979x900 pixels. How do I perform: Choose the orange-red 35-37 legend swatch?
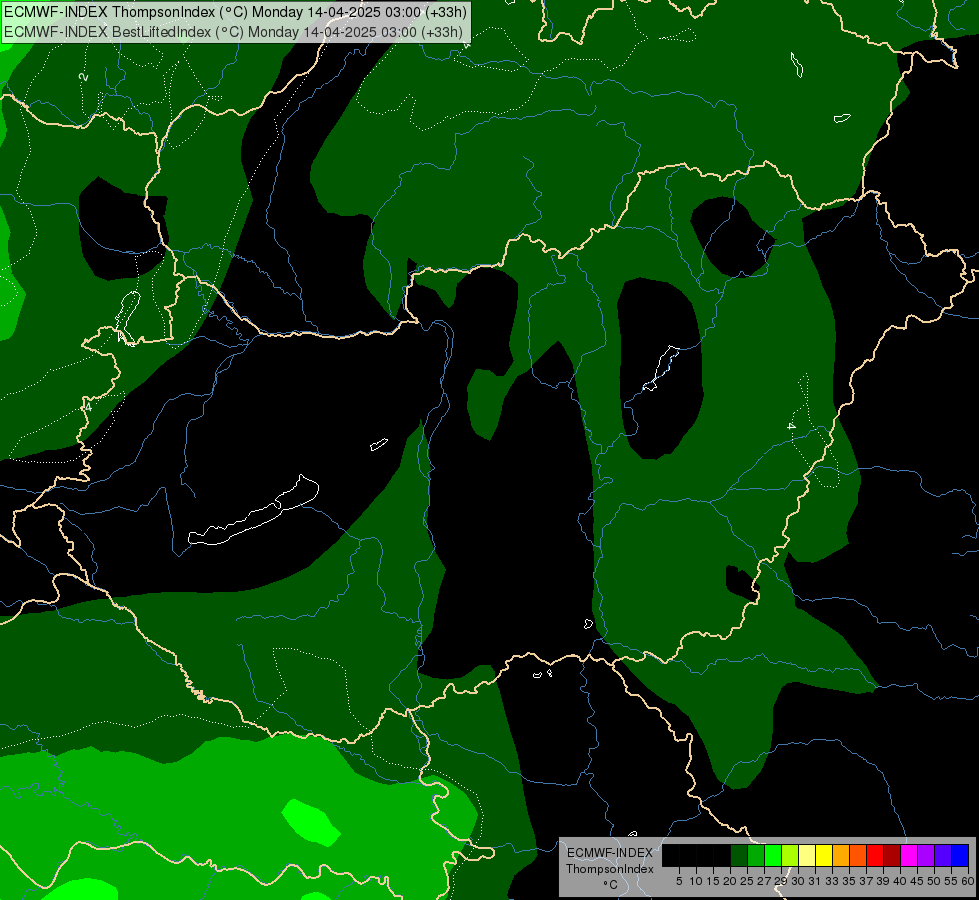pos(858,855)
